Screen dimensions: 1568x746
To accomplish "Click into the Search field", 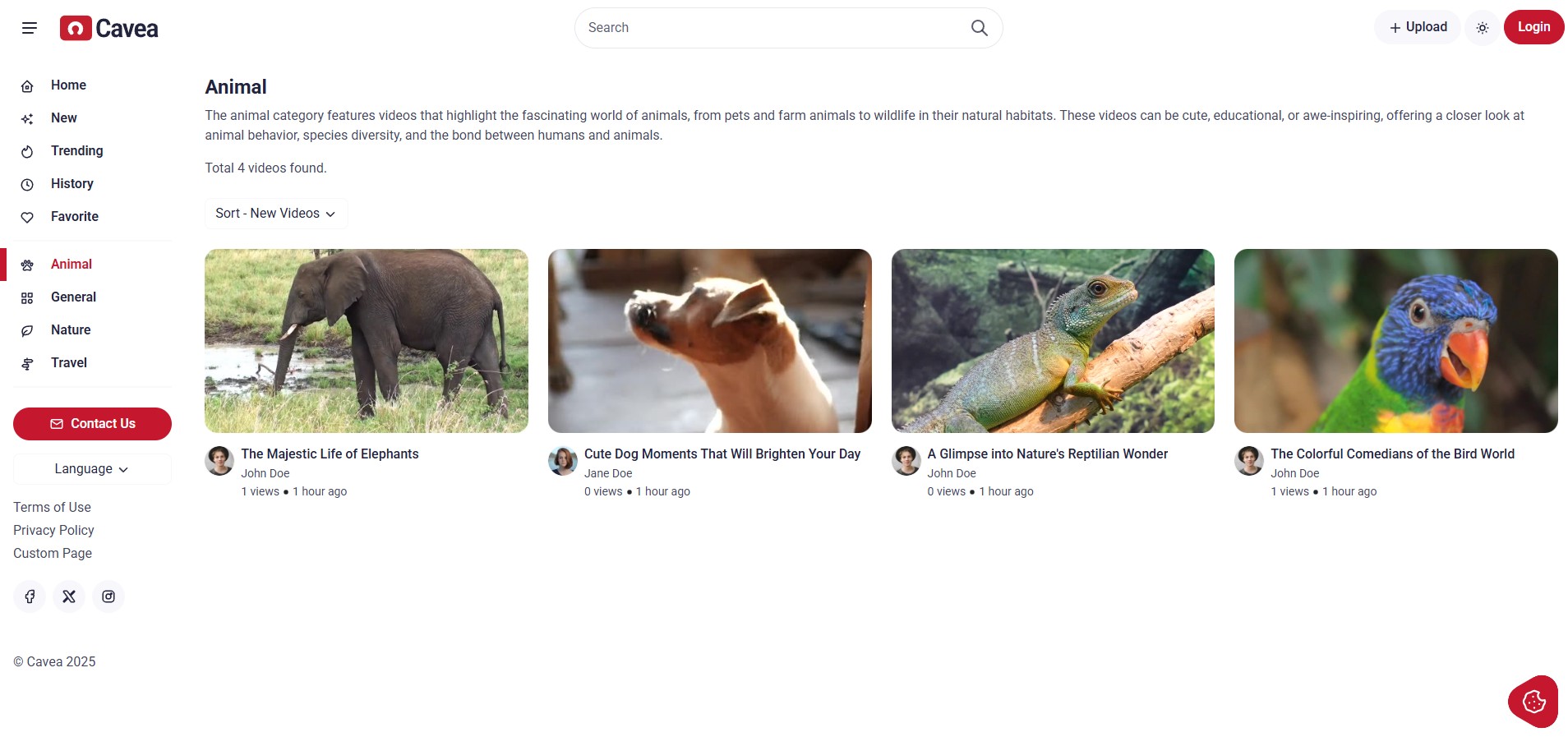I will tap(772, 28).
